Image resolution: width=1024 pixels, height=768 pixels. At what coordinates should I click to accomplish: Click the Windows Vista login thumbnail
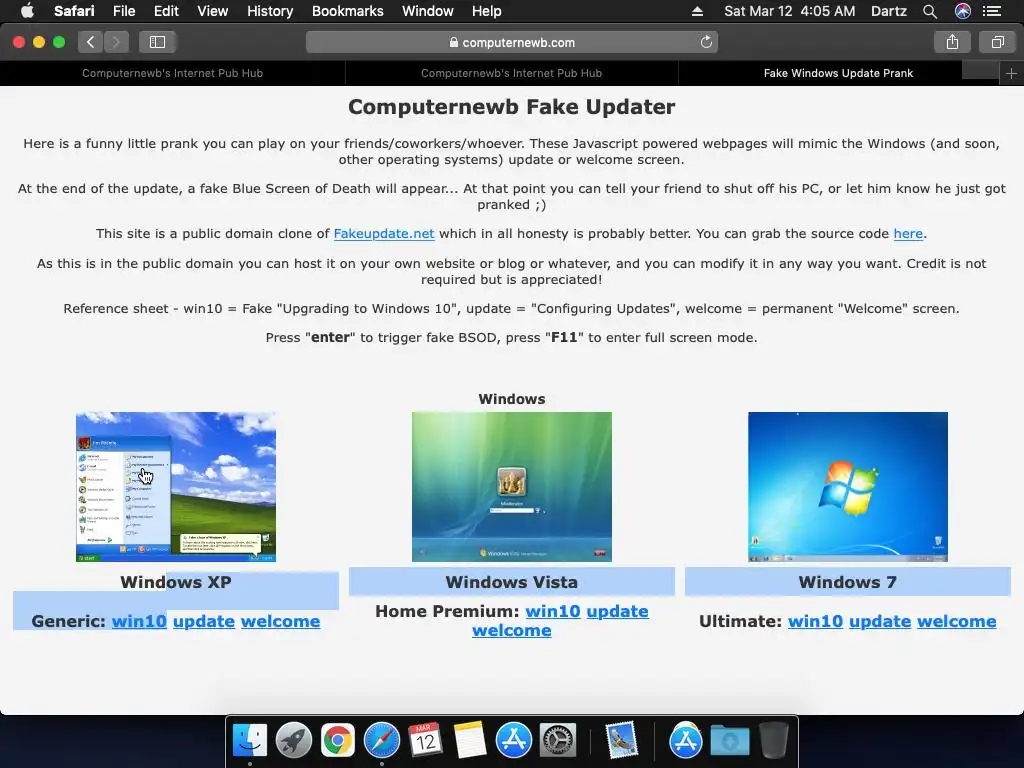click(x=512, y=487)
